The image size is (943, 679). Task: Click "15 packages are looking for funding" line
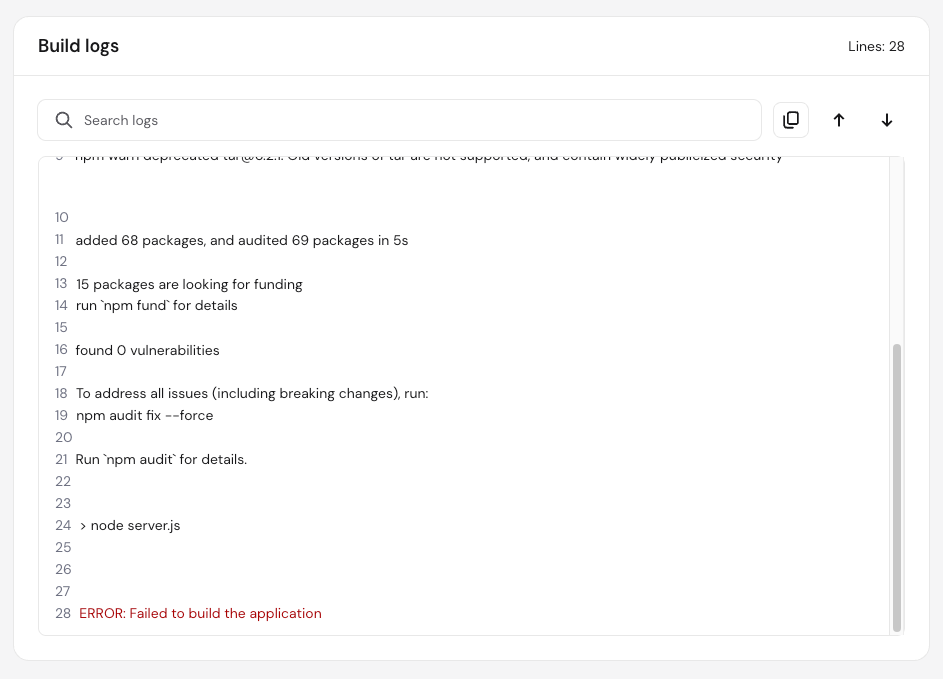189,284
